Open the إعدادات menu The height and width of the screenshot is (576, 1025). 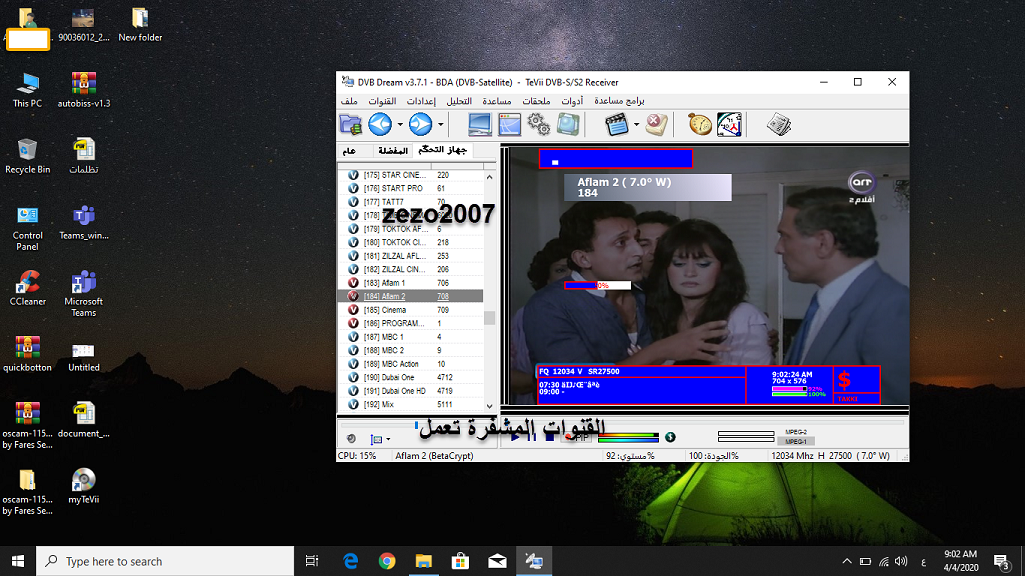pyautogui.click(x=421, y=101)
